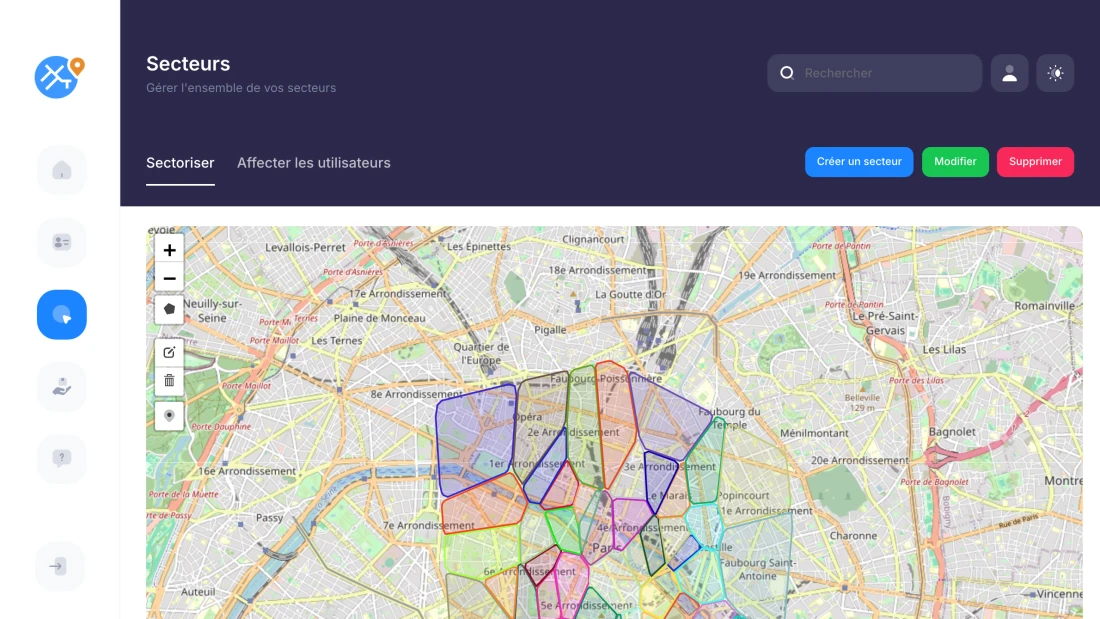Open the hand-check sidebar icon
The height and width of the screenshot is (619, 1100).
[62, 387]
